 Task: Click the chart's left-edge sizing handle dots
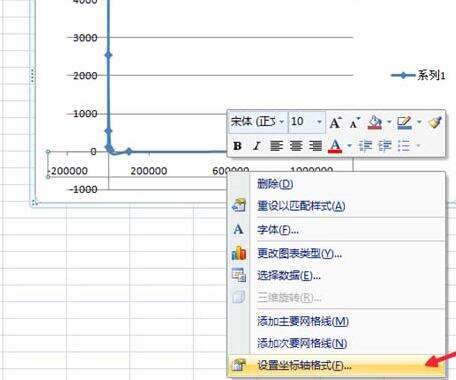(33, 75)
